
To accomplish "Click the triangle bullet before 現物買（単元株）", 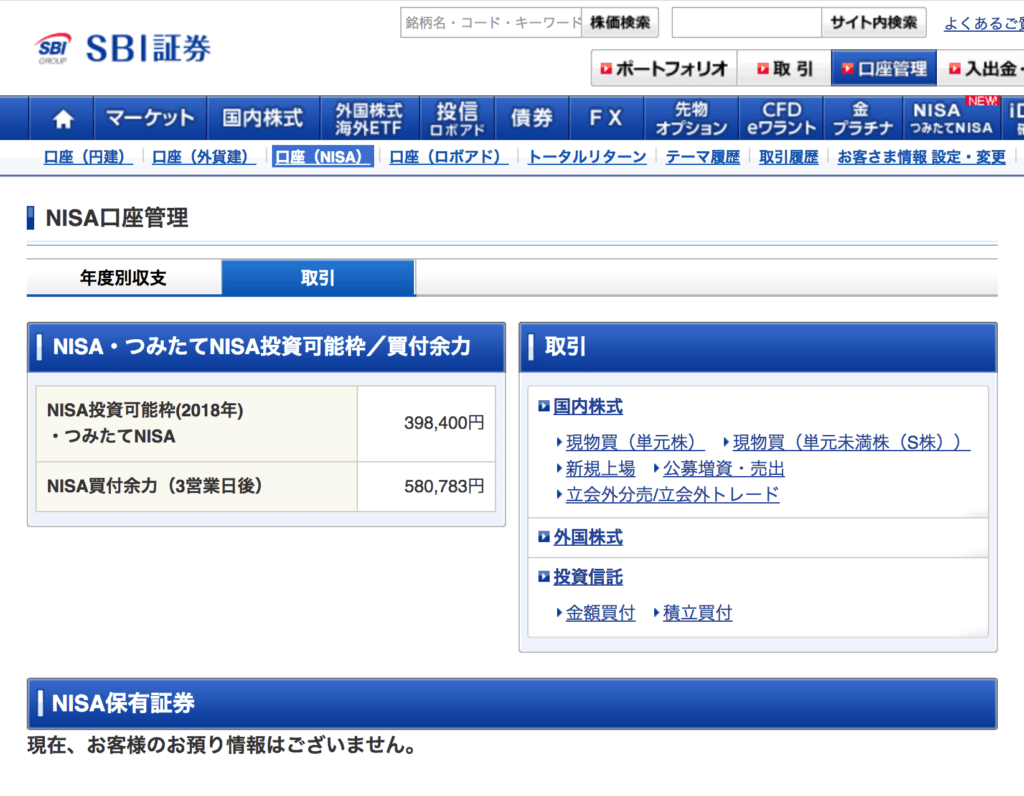I will 559,443.
